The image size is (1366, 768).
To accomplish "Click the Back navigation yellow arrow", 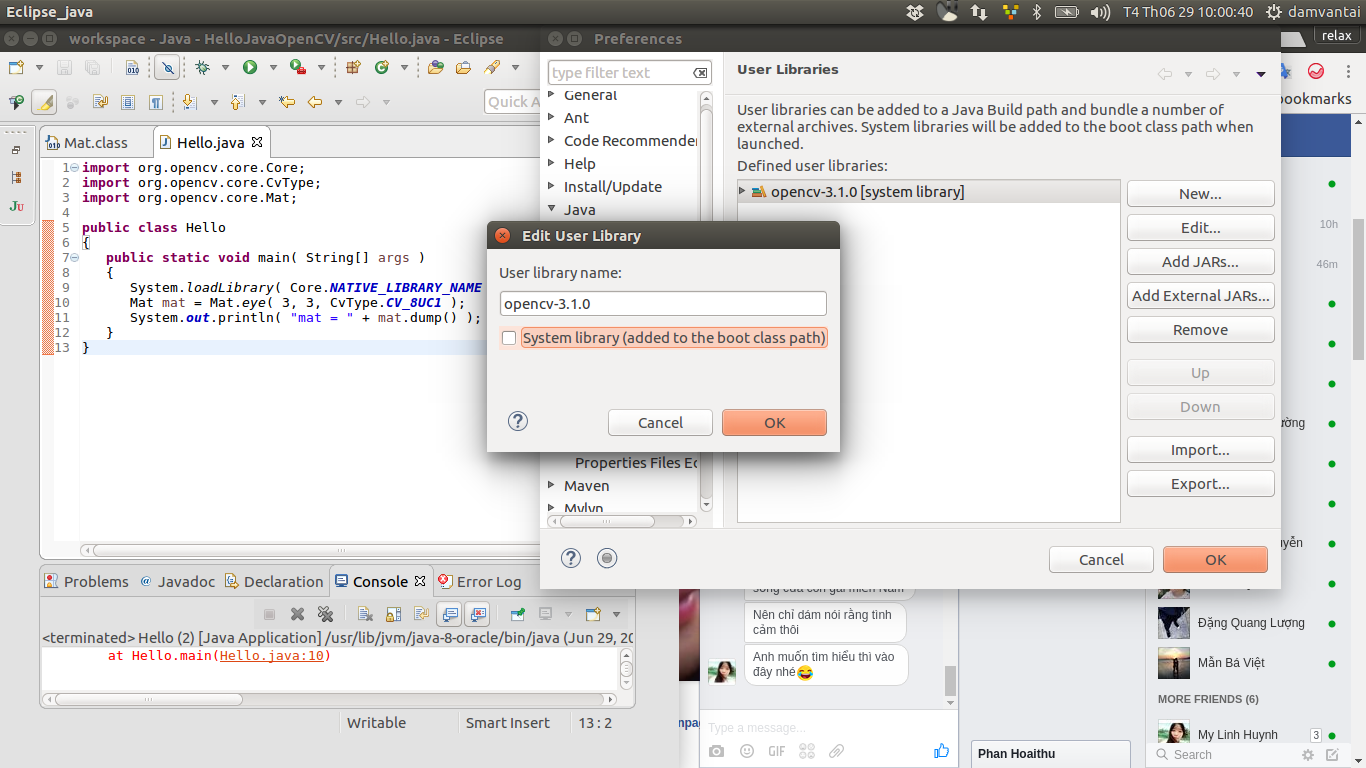I will point(315,102).
